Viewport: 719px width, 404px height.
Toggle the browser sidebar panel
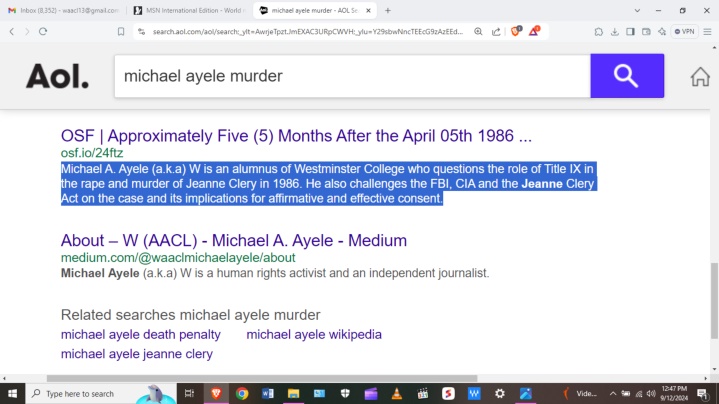click(x=631, y=32)
